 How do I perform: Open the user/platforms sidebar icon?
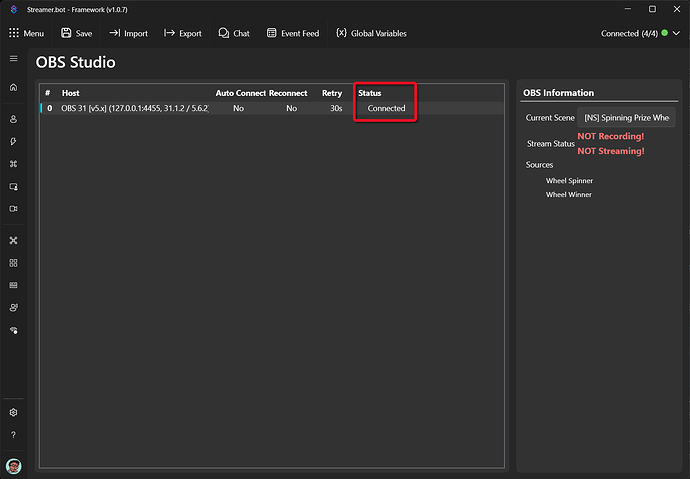[14, 119]
